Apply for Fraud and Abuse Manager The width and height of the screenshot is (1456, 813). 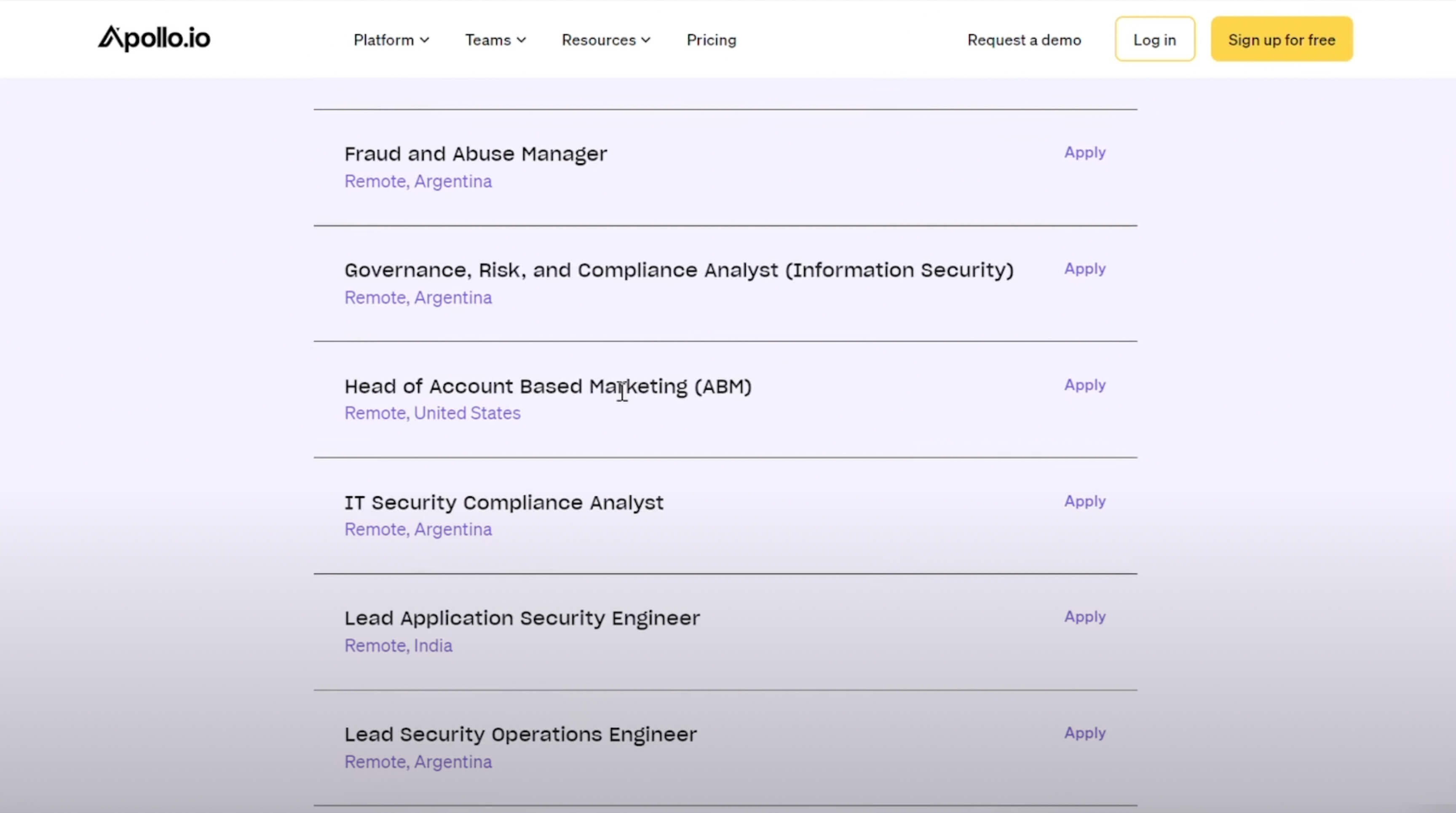(1084, 152)
